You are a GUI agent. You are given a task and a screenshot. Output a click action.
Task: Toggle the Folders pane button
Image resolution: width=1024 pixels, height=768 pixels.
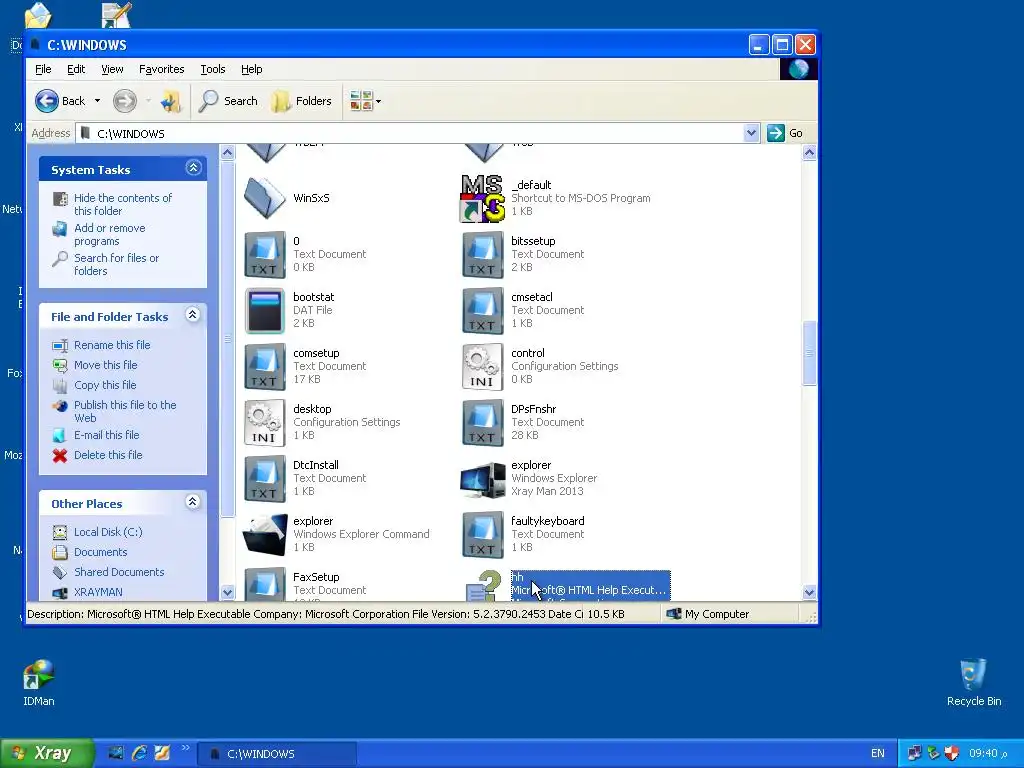tap(302, 101)
